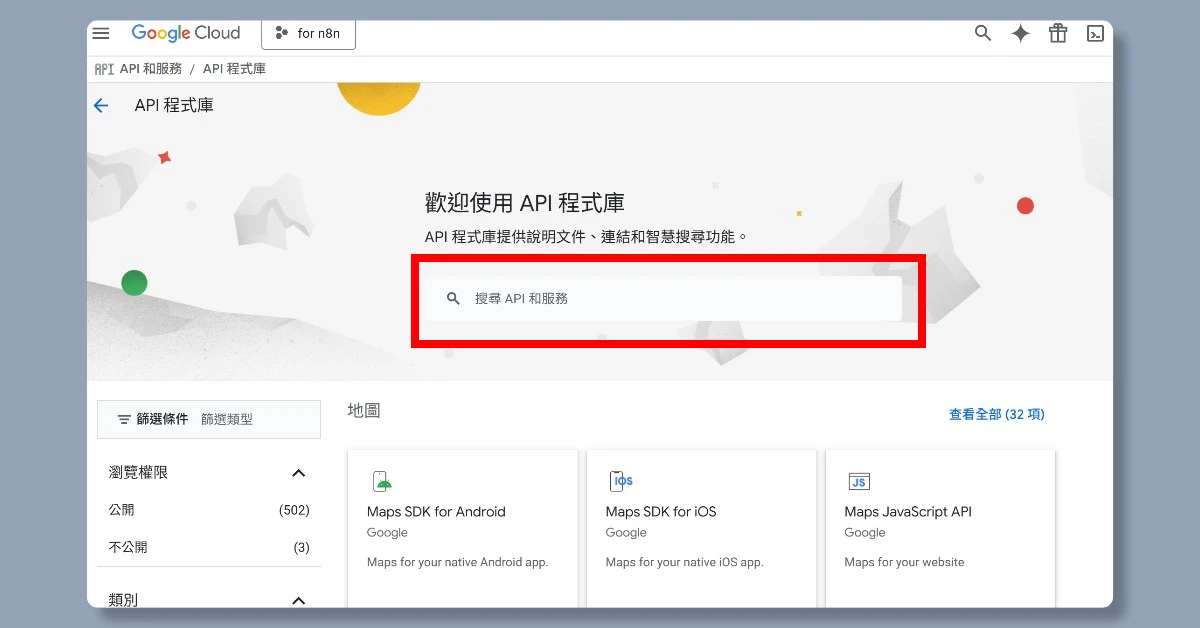Click the API icon in breadcrumb bar

coord(104,69)
